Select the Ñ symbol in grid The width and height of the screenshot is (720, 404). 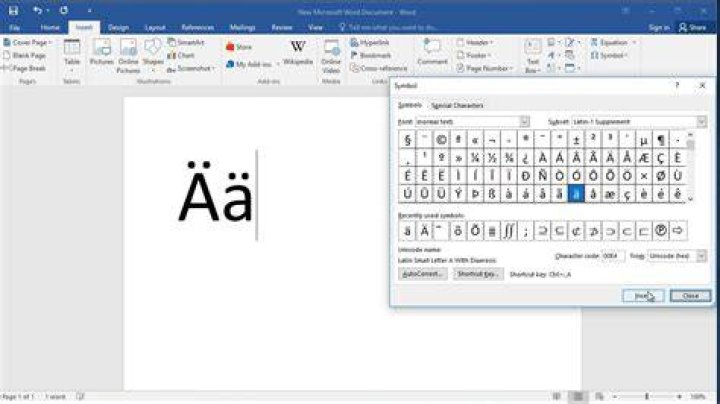click(x=542, y=175)
